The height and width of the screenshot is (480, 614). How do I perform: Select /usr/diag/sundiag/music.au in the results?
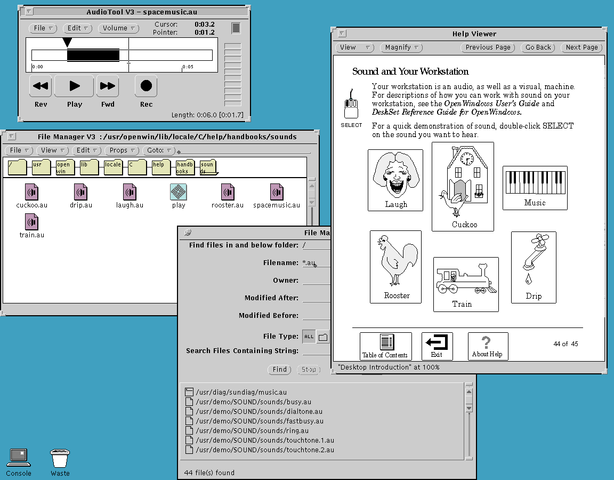point(237,392)
